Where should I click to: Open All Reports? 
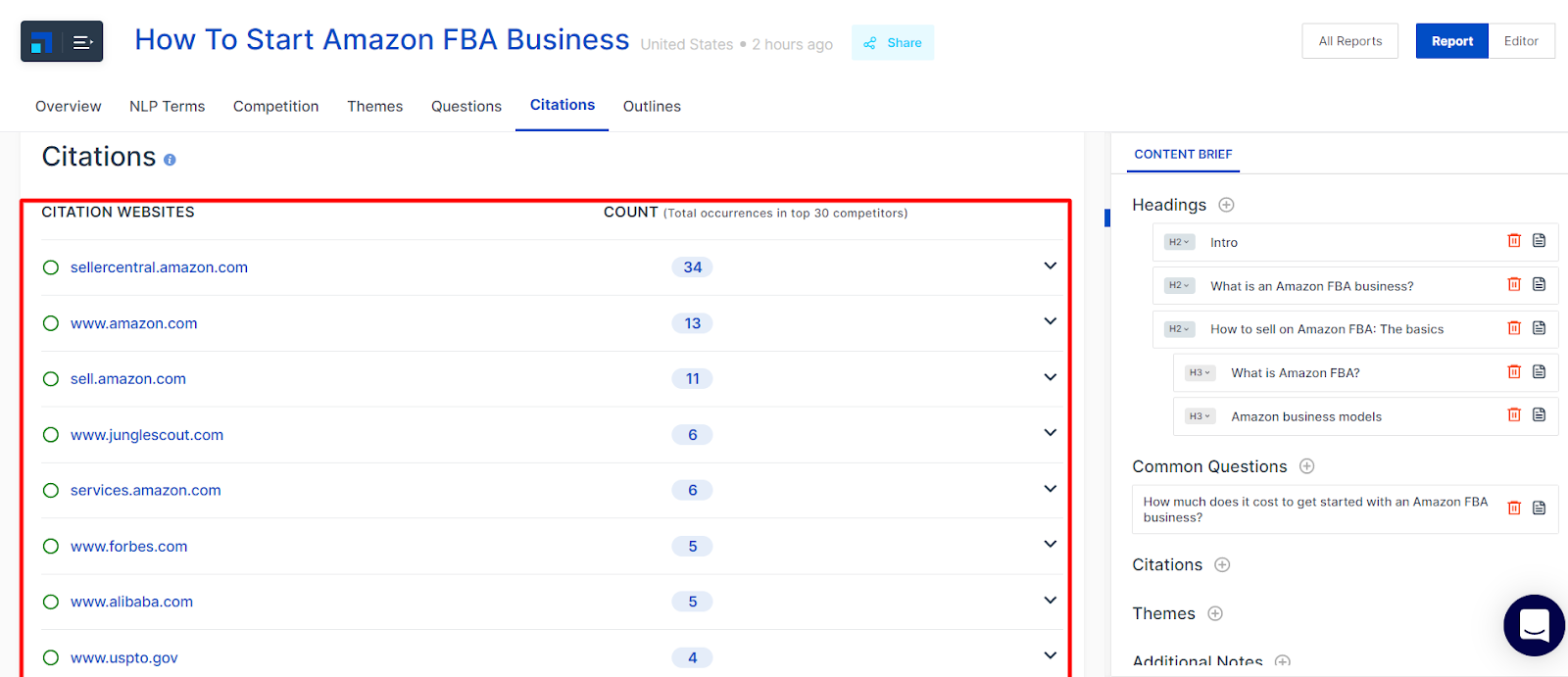[1350, 41]
